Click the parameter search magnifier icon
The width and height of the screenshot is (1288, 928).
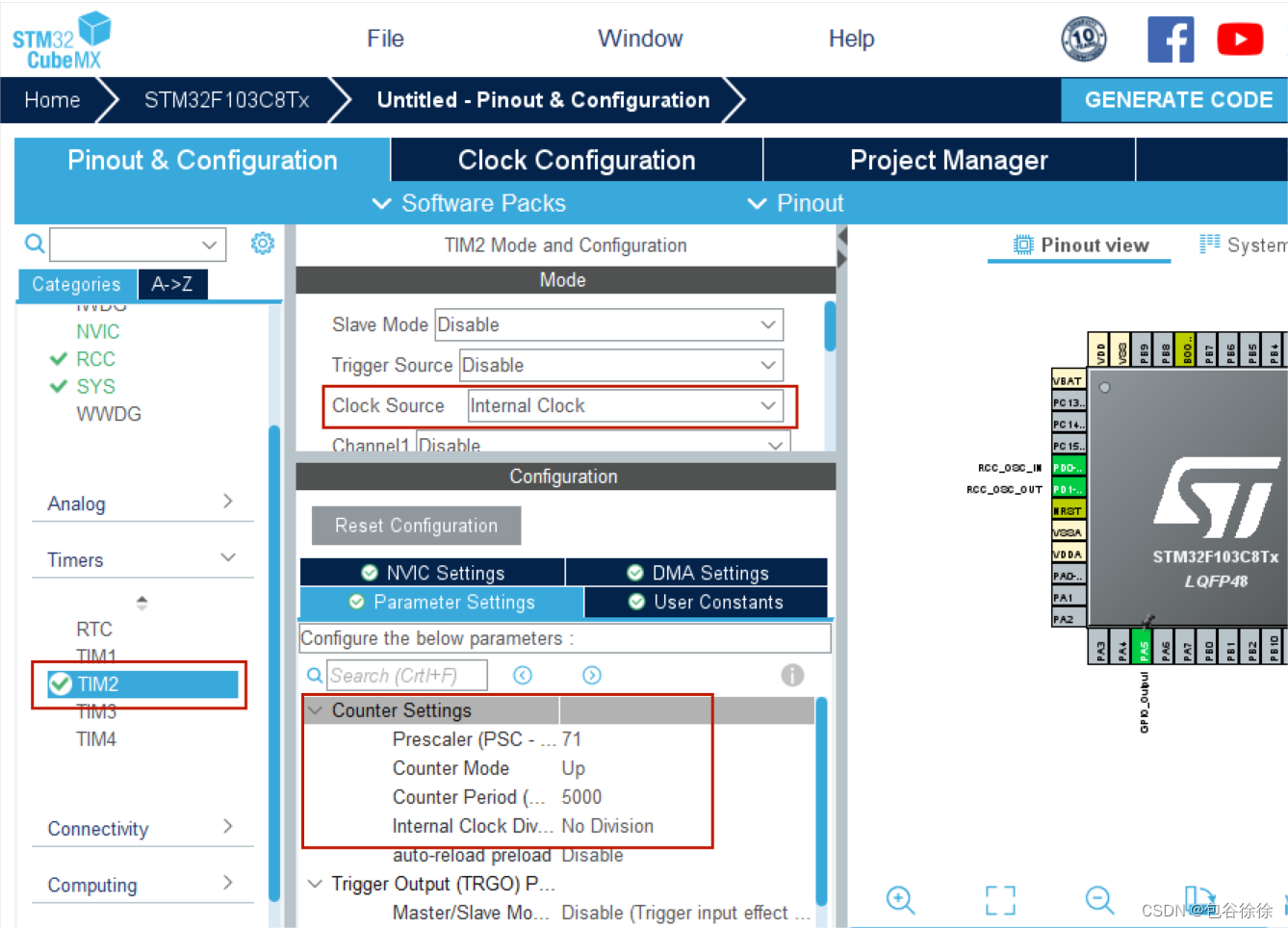(315, 675)
